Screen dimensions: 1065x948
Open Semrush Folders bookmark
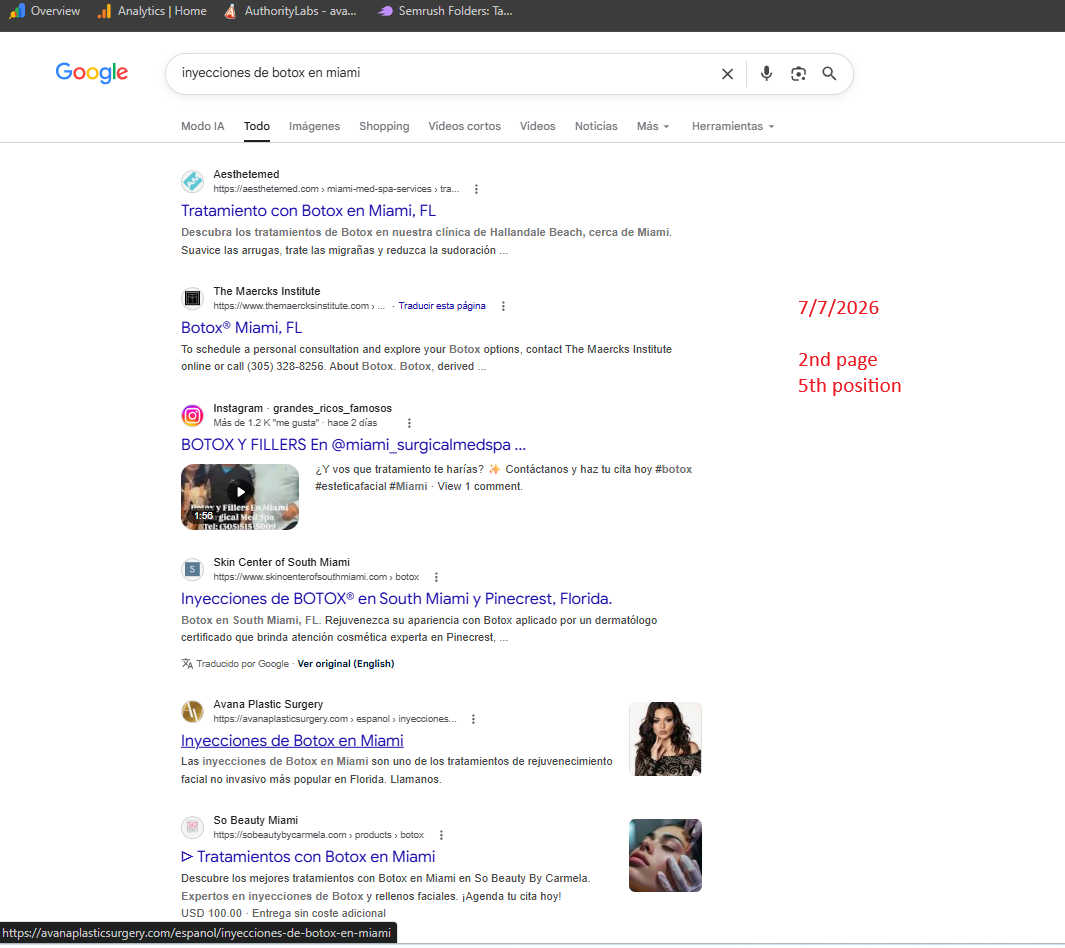coord(446,11)
